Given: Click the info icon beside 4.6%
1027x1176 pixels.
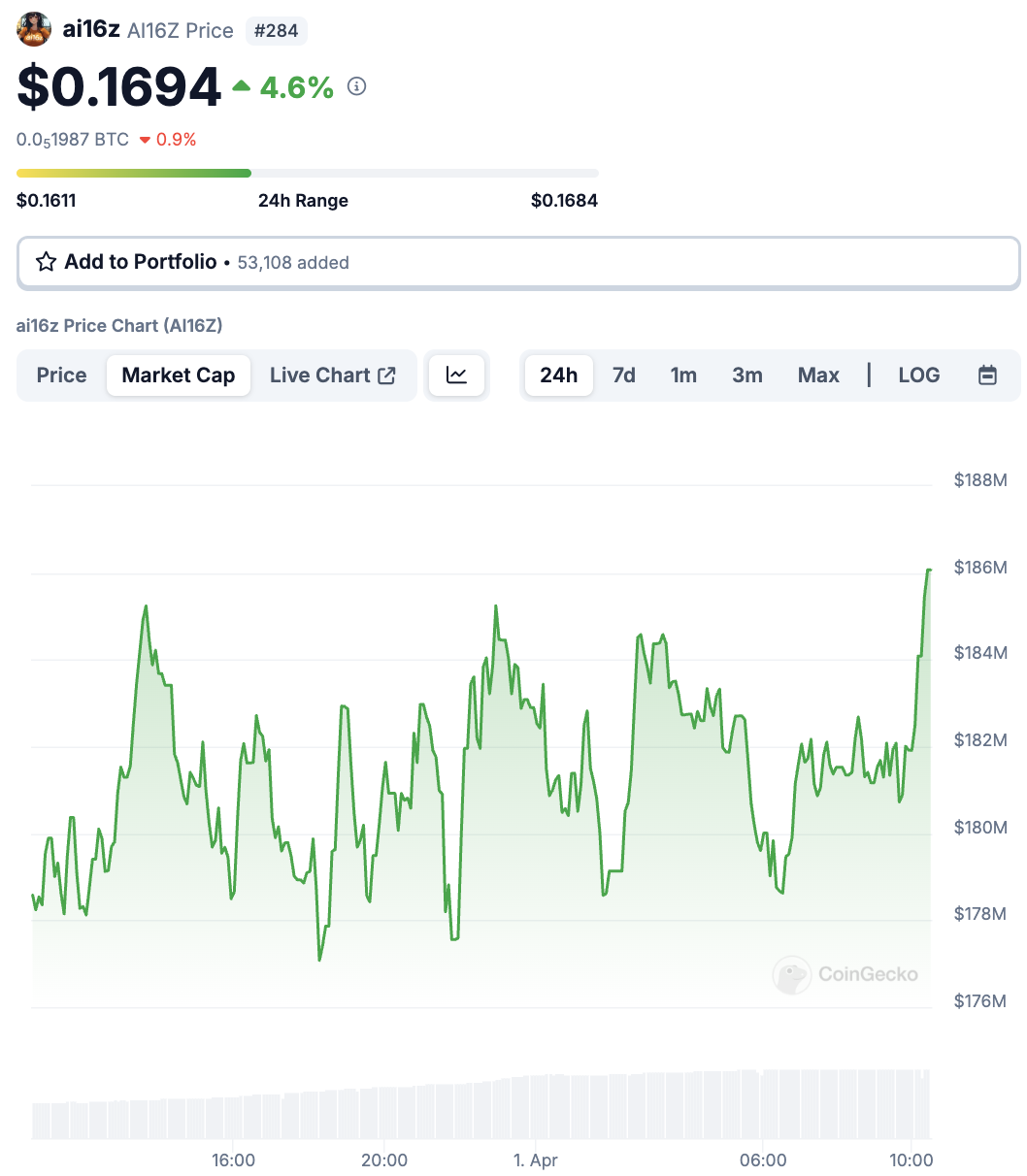Looking at the screenshot, I should [357, 87].
